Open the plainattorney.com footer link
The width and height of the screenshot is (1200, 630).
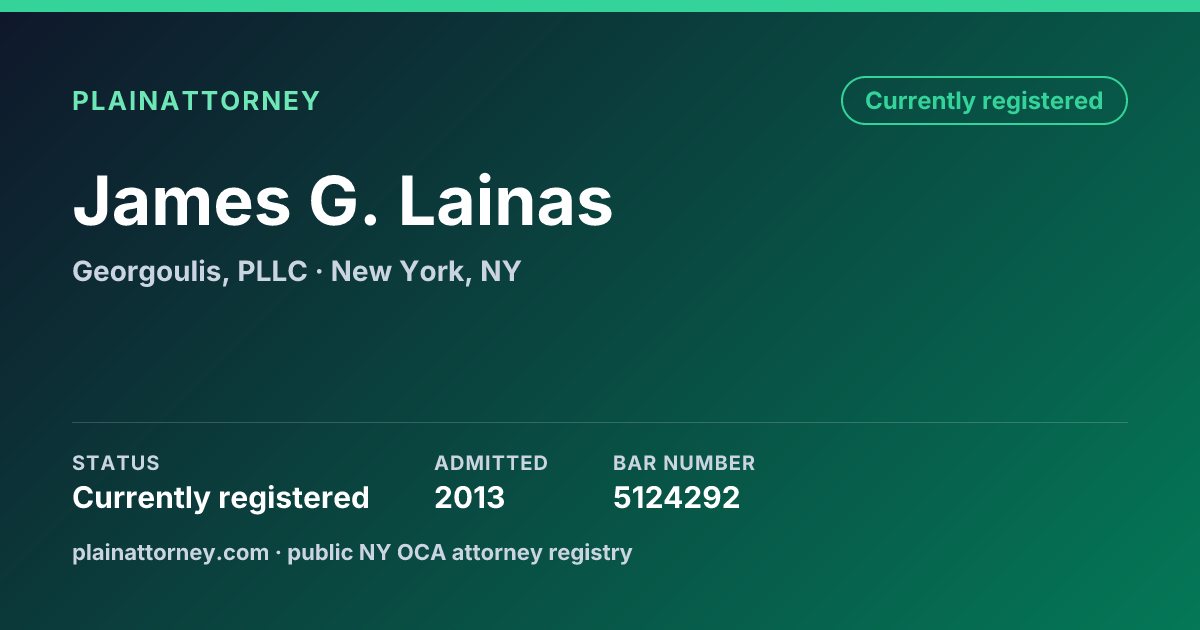tap(171, 553)
